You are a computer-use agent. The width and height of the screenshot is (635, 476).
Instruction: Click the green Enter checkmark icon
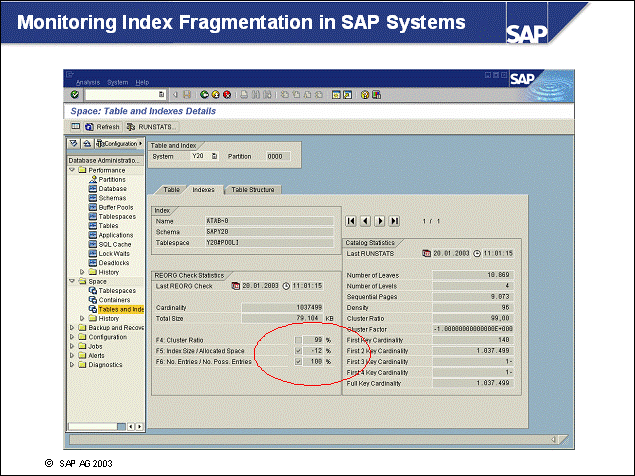pyautogui.click(x=75, y=94)
